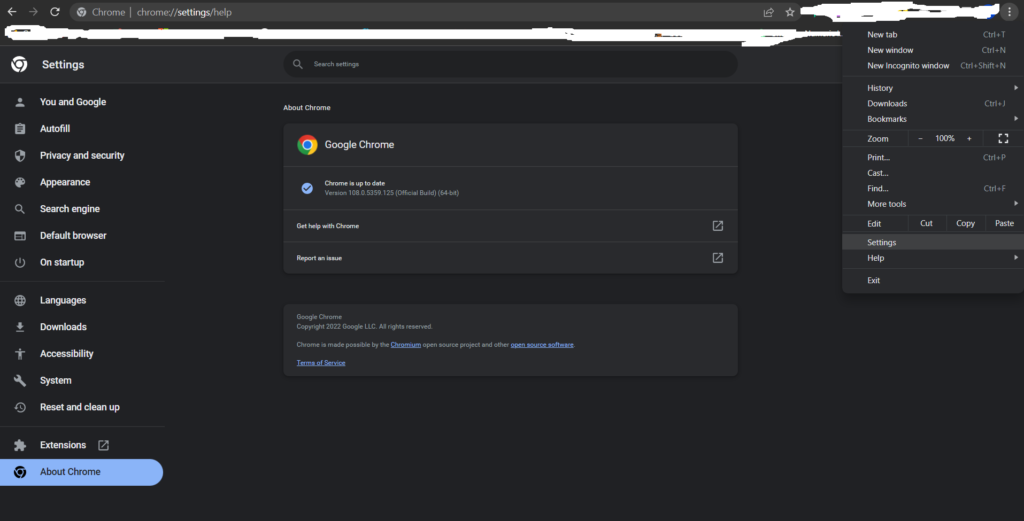Click the Copyright 2022 Google LLC text

(364, 326)
